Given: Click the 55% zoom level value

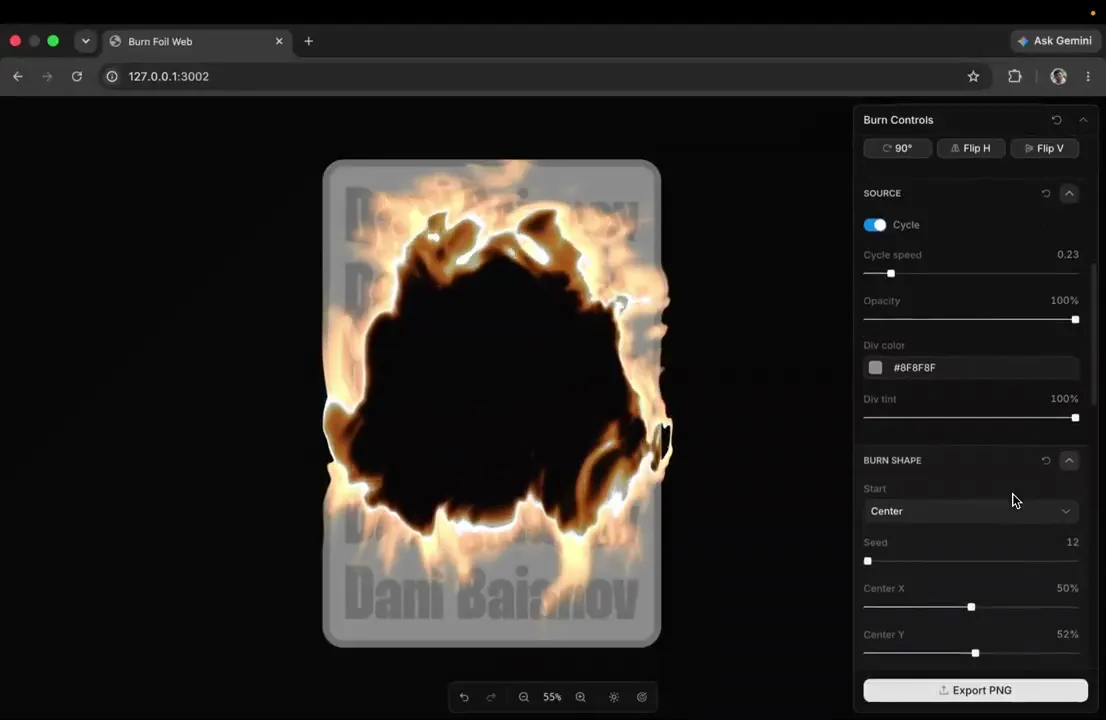Looking at the screenshot, I should click(x=552, y=697).
